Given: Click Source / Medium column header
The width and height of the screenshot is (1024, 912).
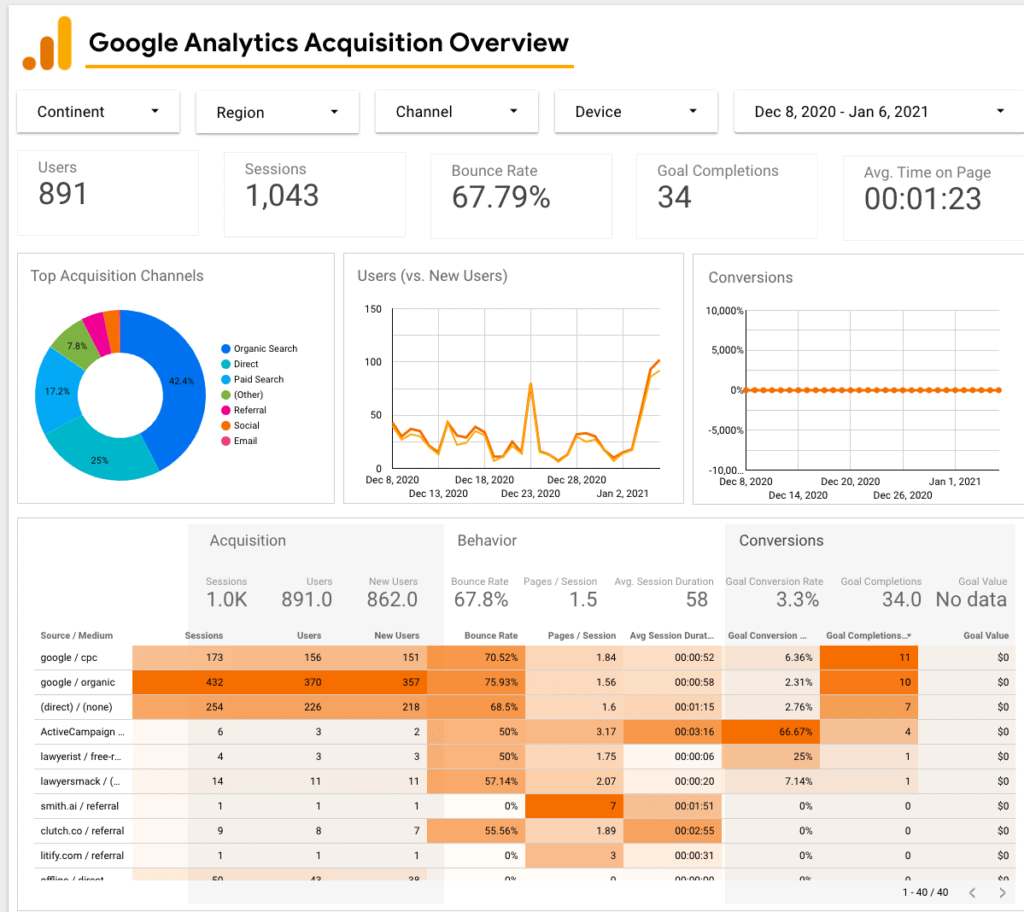Looking at the screenshot, I should pyautogui.click(x=77, y=636).
